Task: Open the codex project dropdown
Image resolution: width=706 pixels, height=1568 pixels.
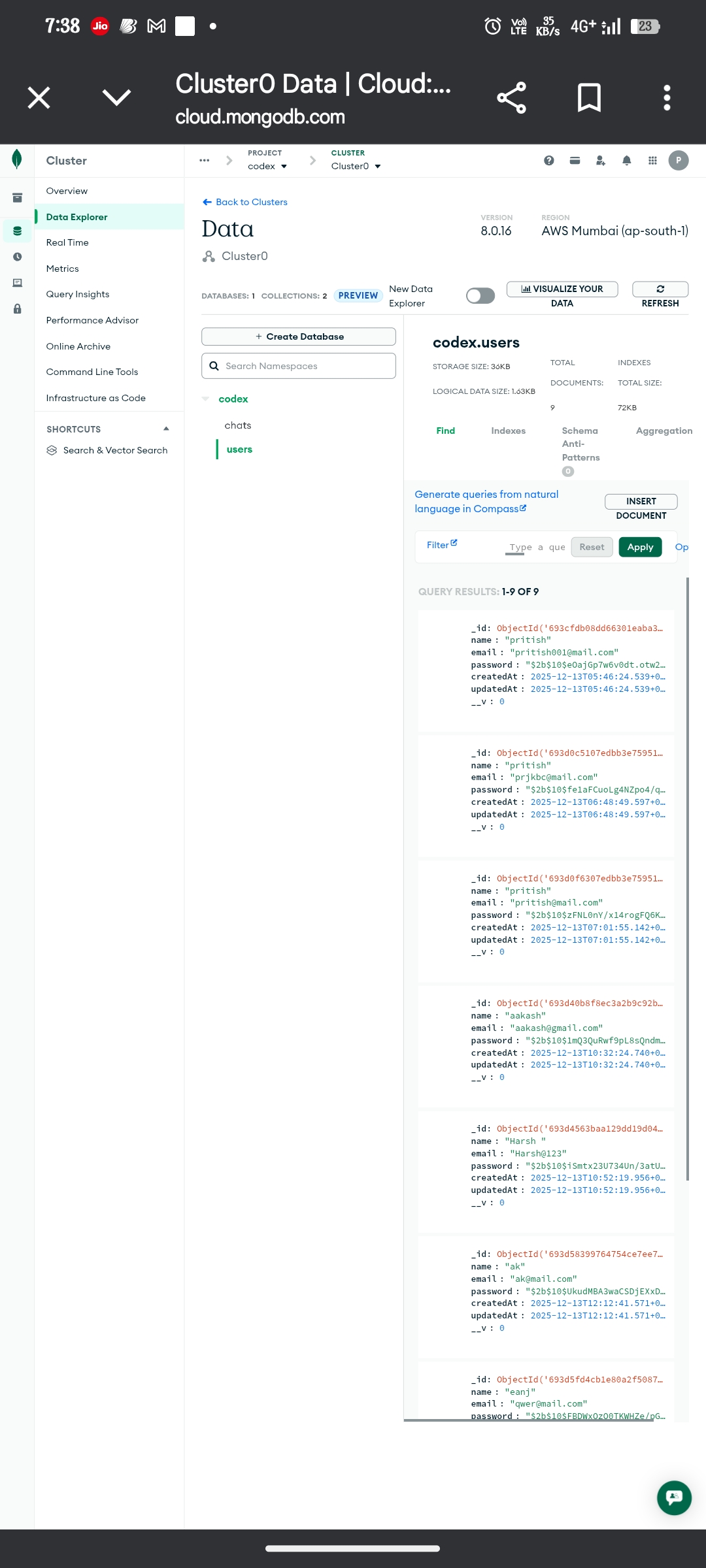Action: [267, 167]
